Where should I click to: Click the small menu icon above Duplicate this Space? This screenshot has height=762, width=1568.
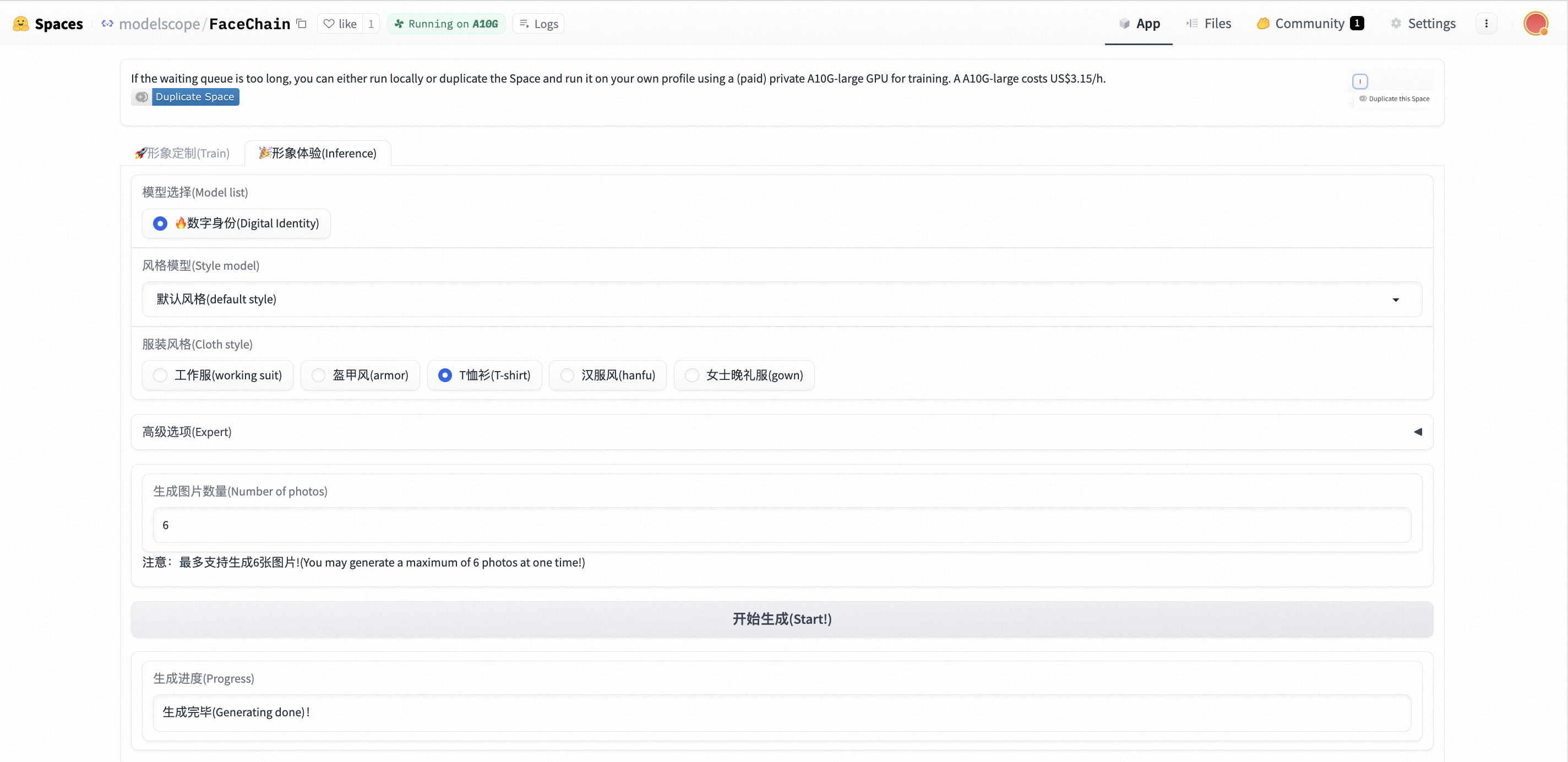pos(1360,81)
